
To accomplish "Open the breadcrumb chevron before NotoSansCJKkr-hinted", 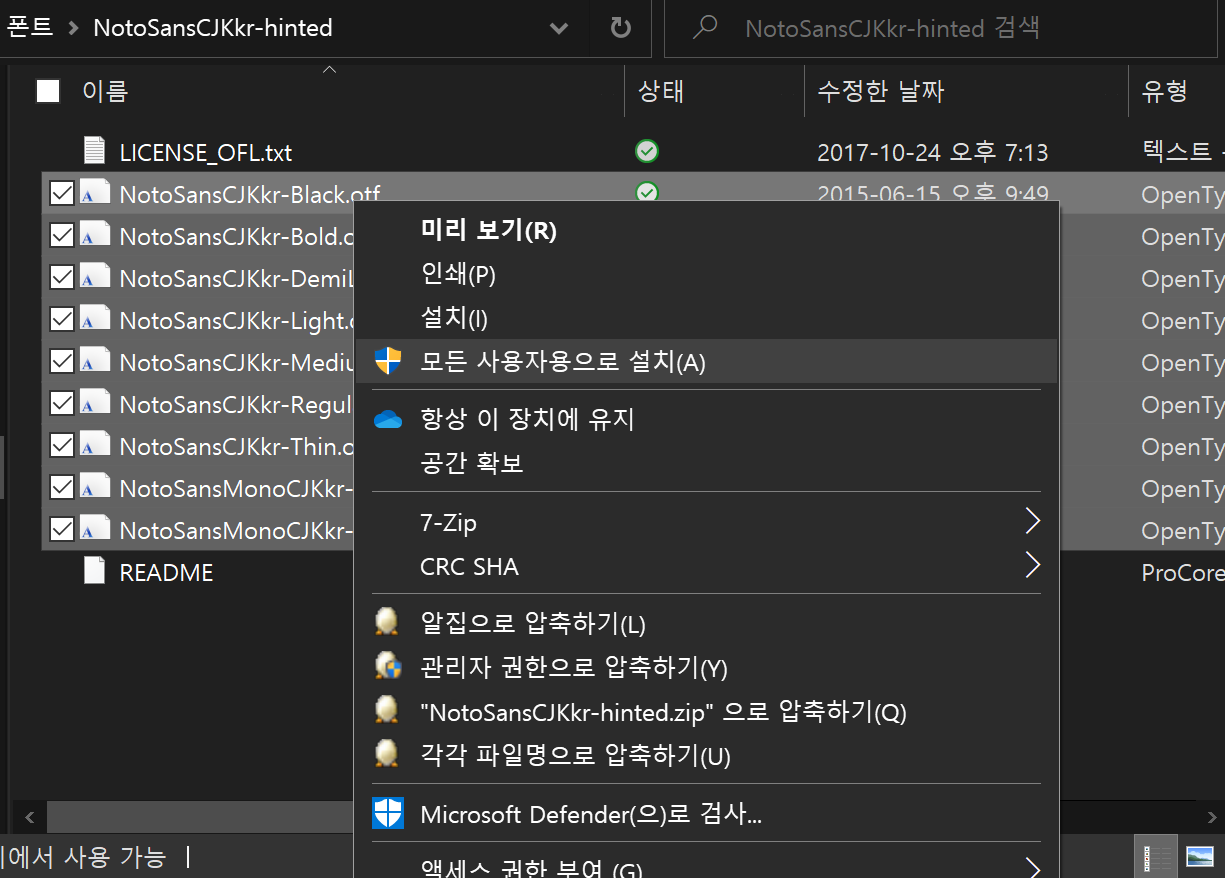I will [72, 28].
